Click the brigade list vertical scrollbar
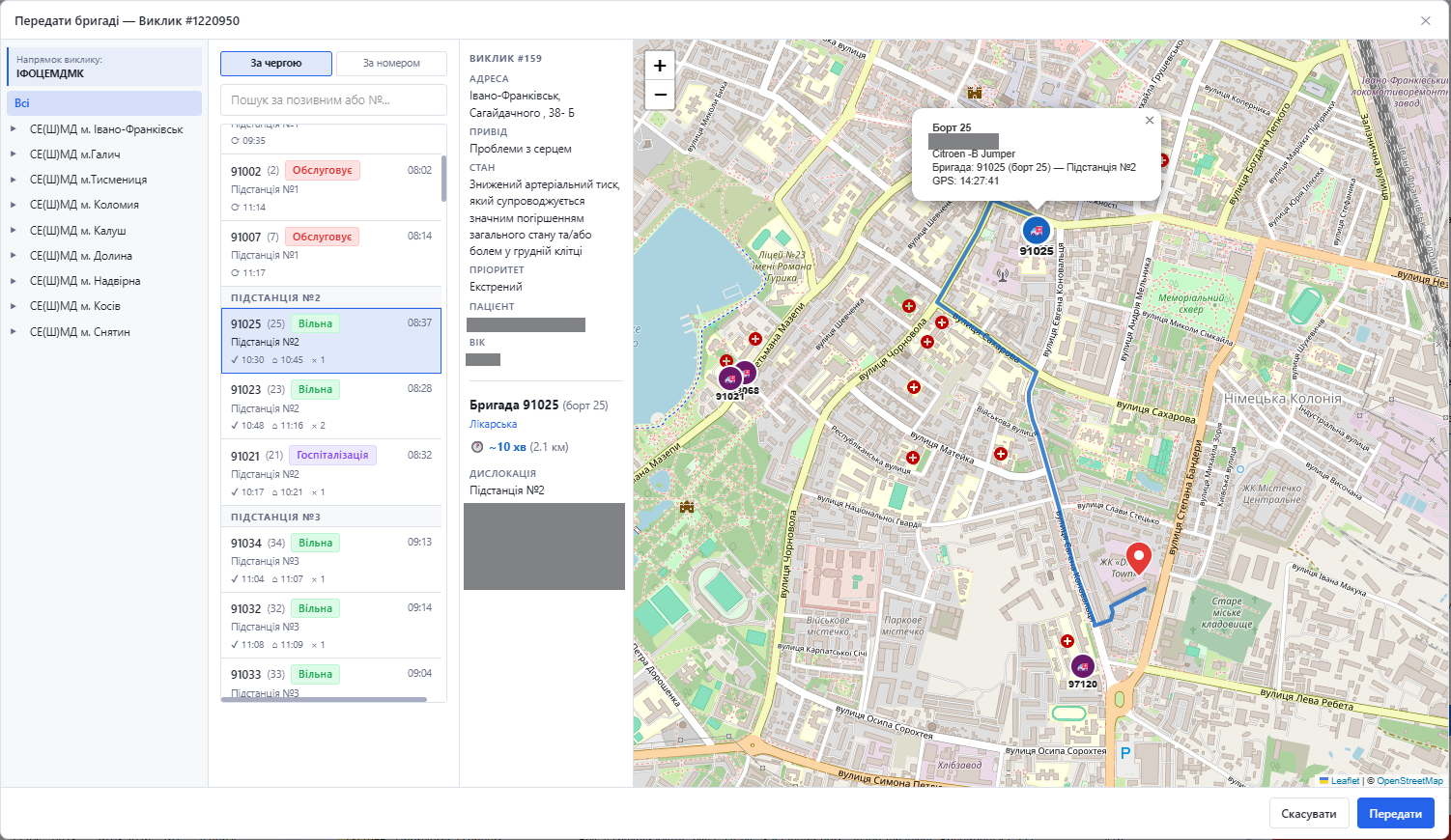The width and height of the screenshot is (1451, 840). click(x=444, y=179)
